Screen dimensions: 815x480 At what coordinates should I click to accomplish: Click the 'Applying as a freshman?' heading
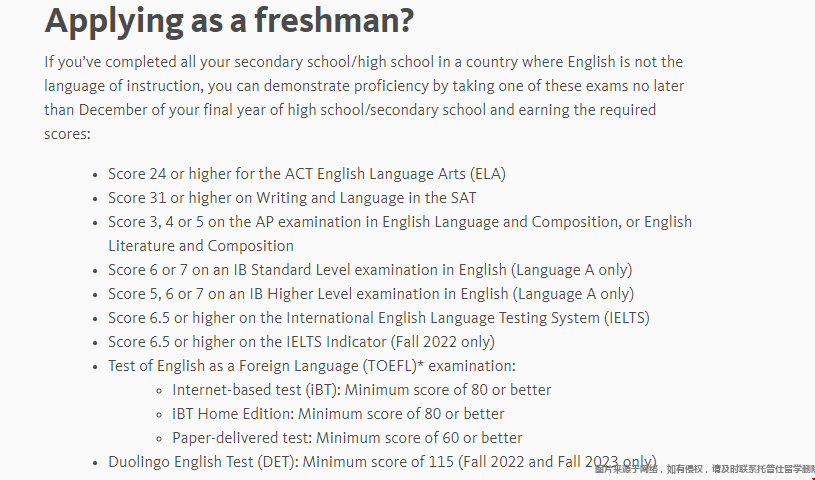tap(229, 21)
